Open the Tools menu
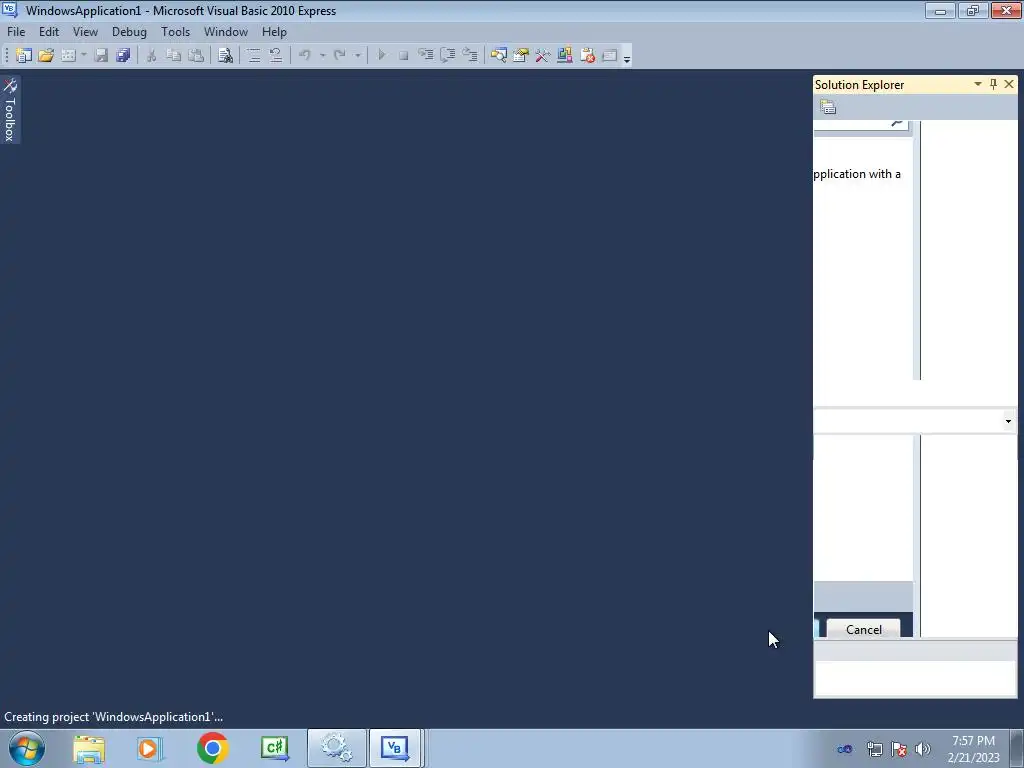Viewport: 1024px width, 768px height. pyautogui.click(x=176, y=31)
